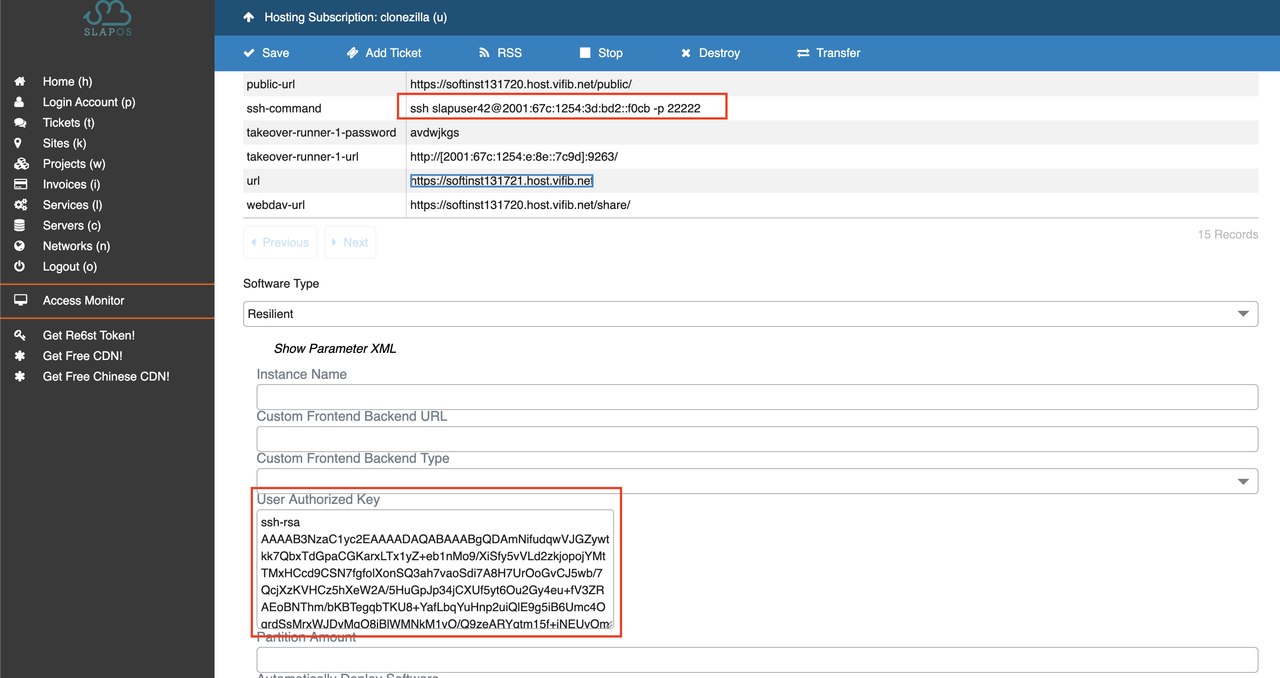Screen dimensions: 1280x678
Task: Click the Show Parameter XML link
Action: [335, 349]
